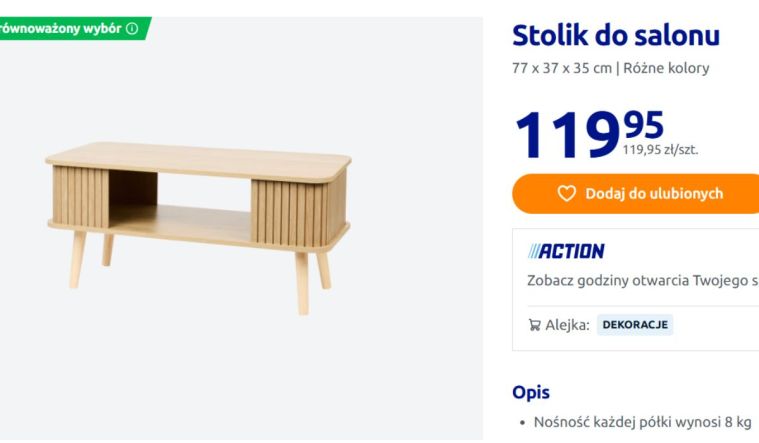
Task: Click the 119,95 zł/szt. unit price text
Action: tap(660, 151)
